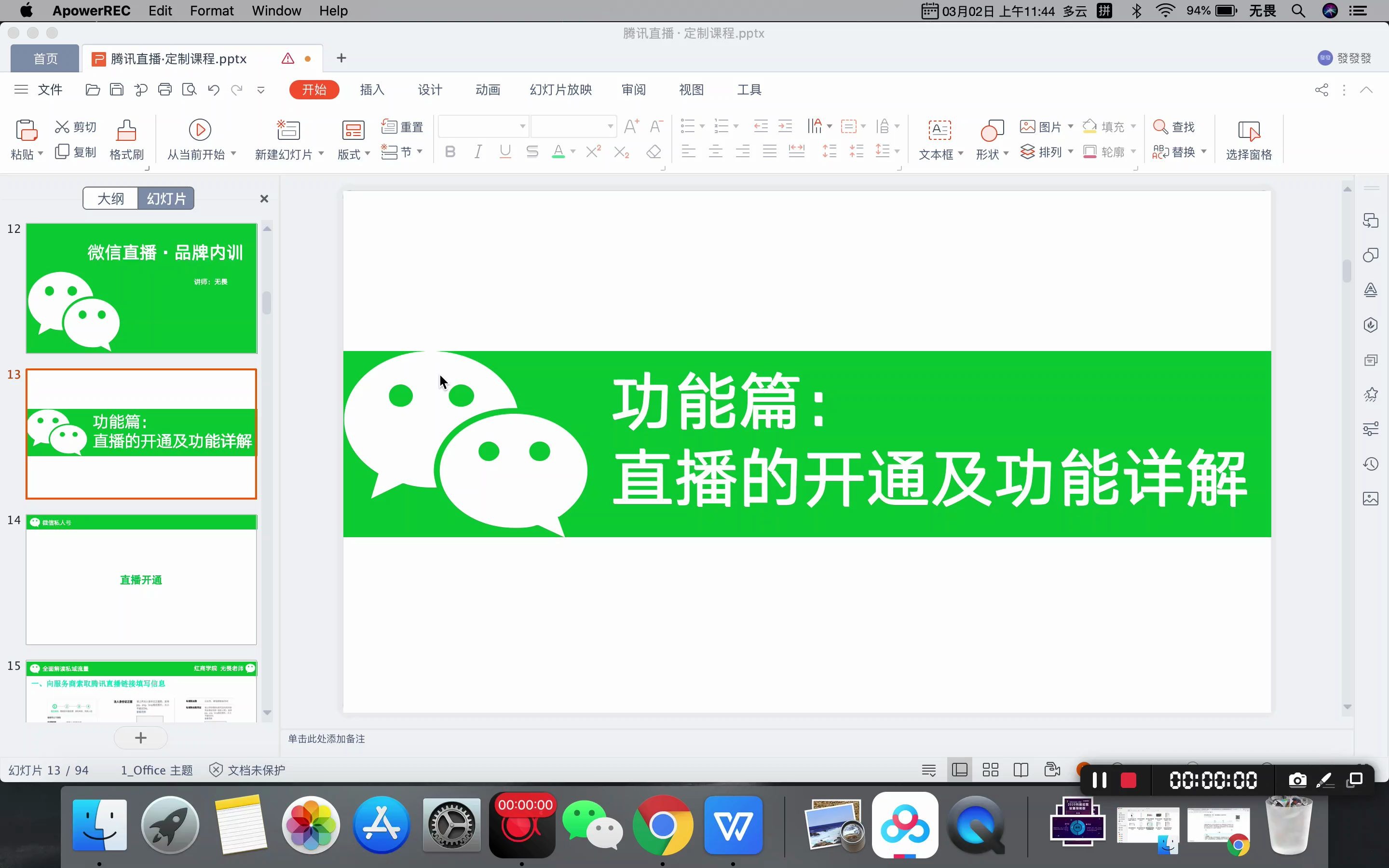
Task: Take a screenshot with recorder camera icon
Action: (x=1298, y=780)
